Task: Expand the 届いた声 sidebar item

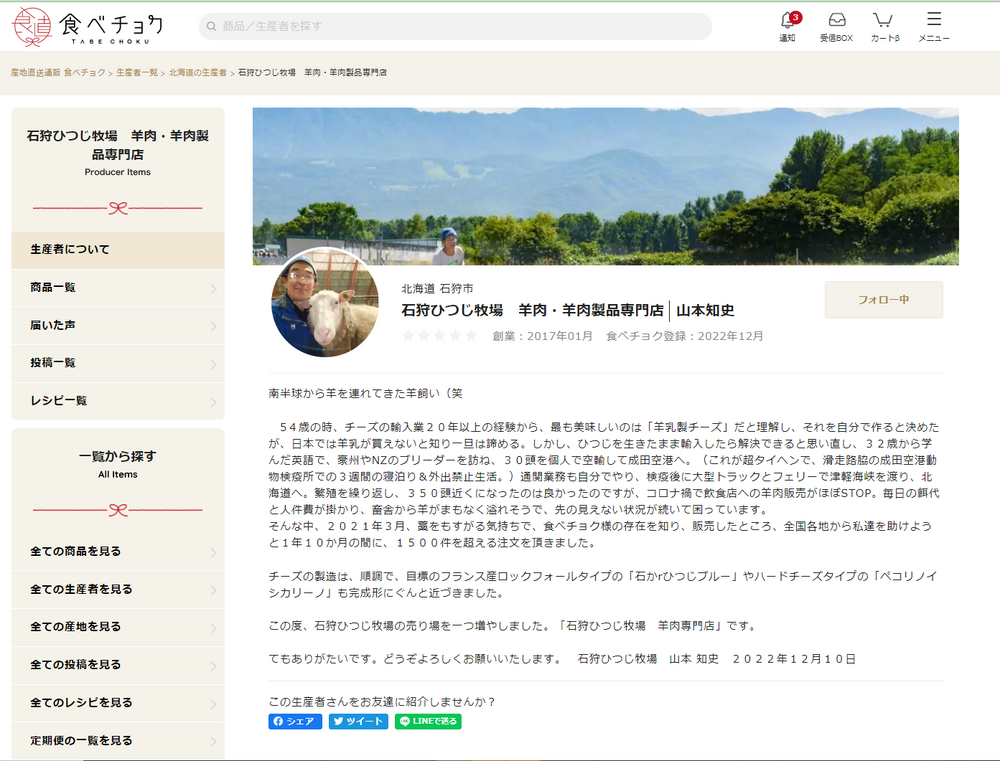Action: [118, 326]
